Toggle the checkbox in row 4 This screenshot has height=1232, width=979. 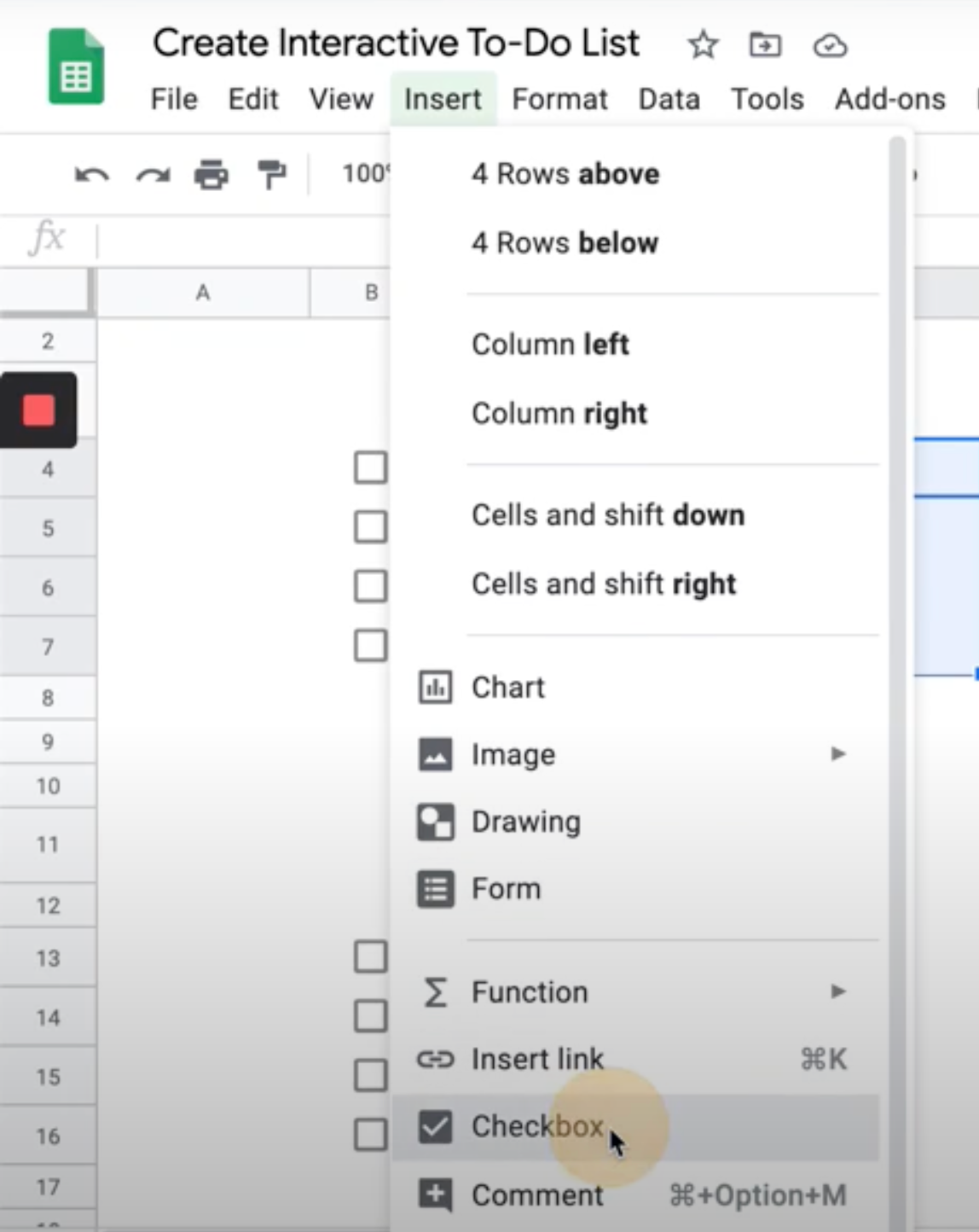coord(370,468)
